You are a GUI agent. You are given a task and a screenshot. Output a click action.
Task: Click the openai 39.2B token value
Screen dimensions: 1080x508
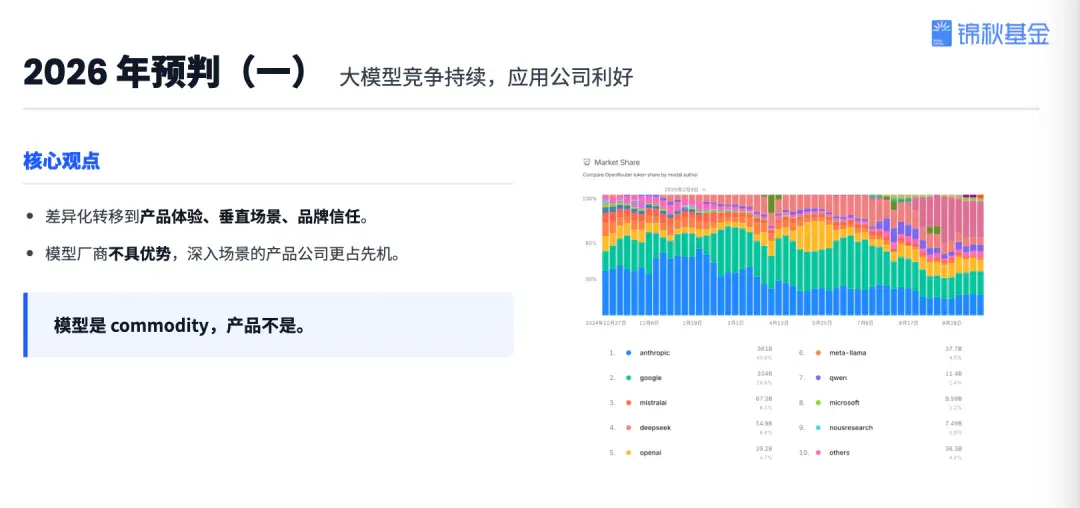763,449
